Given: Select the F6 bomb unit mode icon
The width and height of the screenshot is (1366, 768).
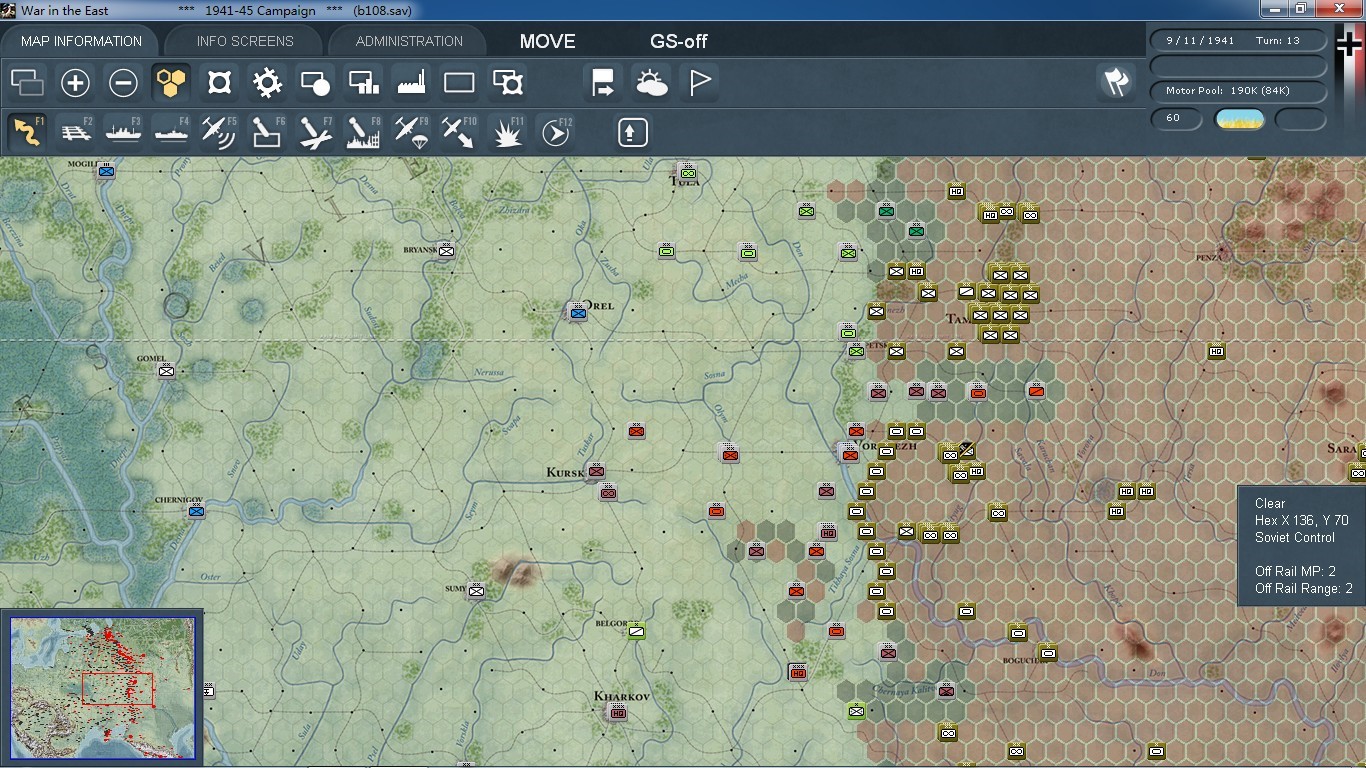Looking at the screenshot, I should [x=268, y=132].
